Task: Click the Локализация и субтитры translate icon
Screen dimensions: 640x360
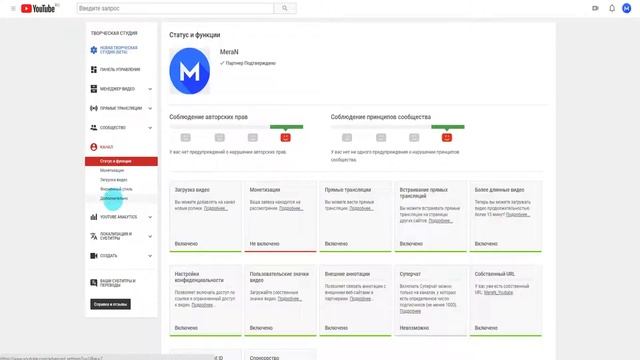Action: [x=93, y=236]
